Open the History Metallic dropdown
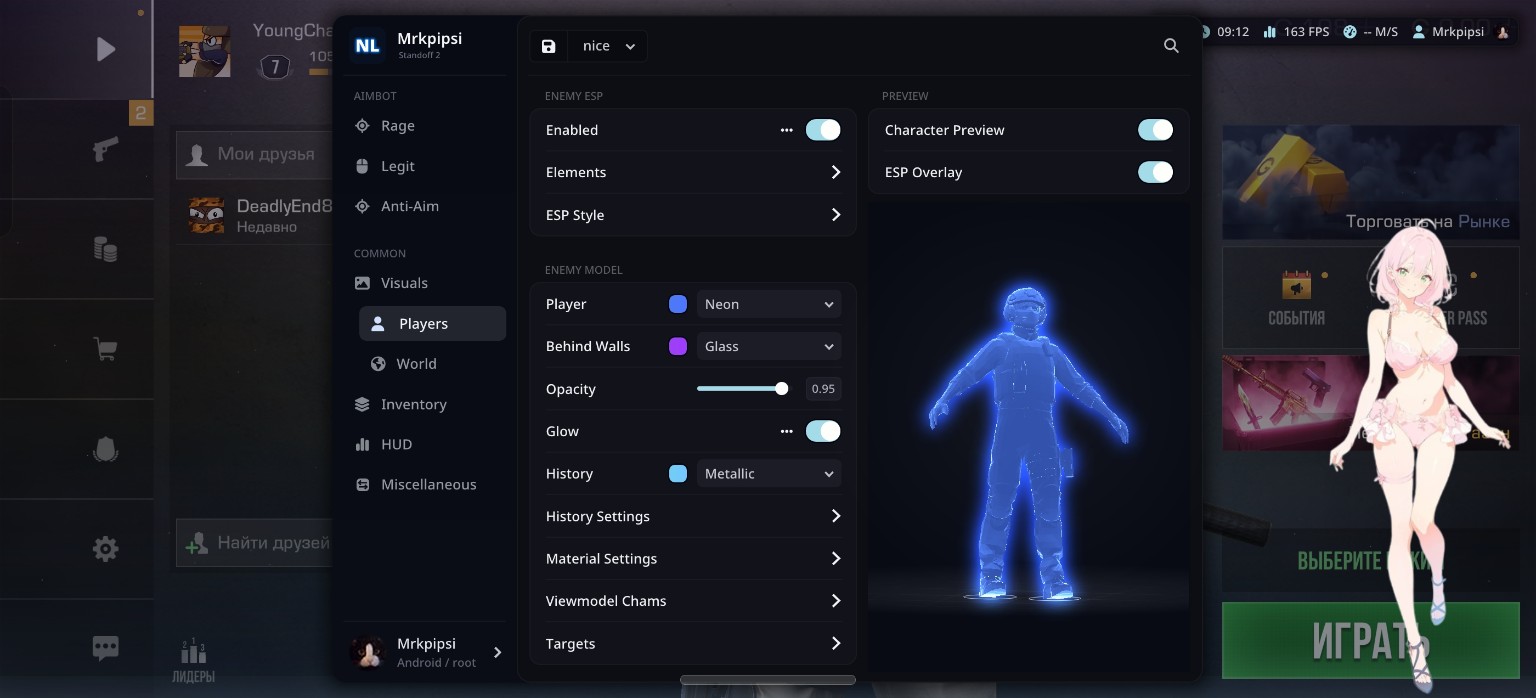This screenshot has height=698, width=1536. [769, 473]
